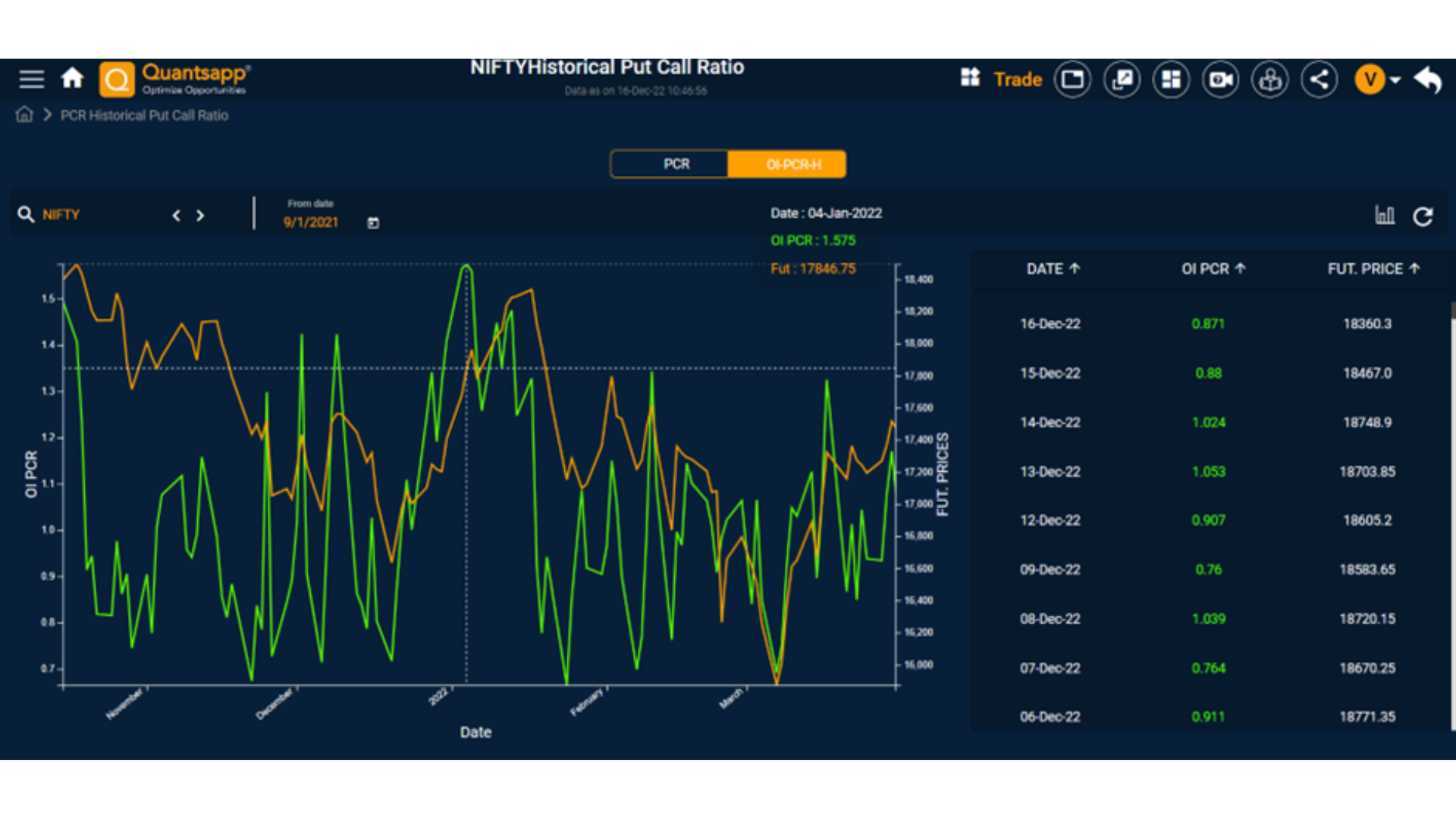
Task: Open the grid apps icon beside Trade
Action: 970,78
